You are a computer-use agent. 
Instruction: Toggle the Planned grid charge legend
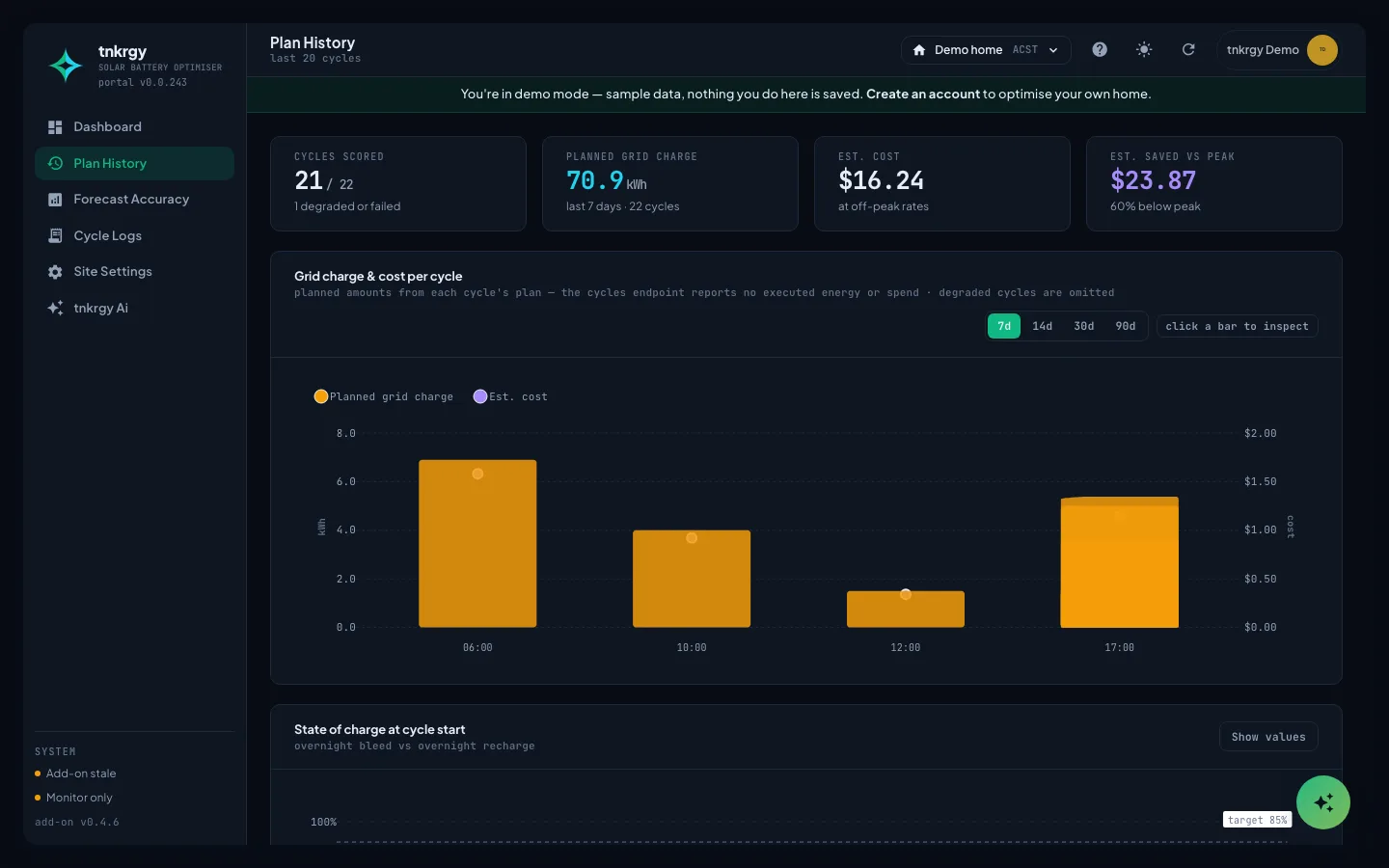[x=384, y=396]
